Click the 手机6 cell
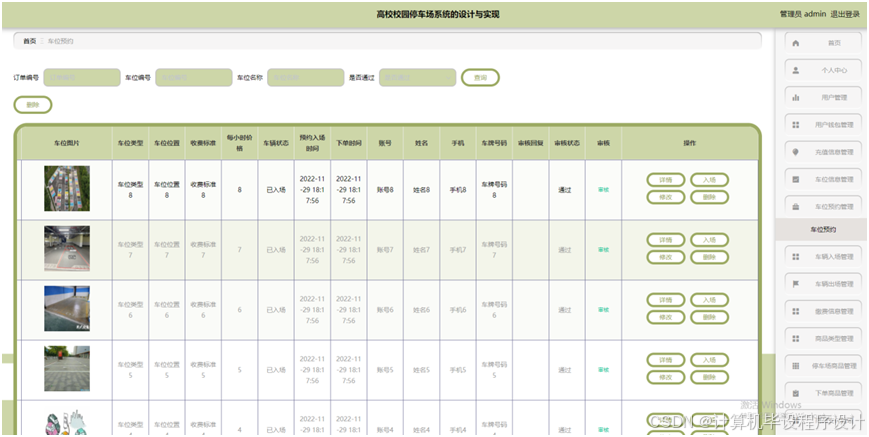The image size is (869, 437). (x=458, y=310)
